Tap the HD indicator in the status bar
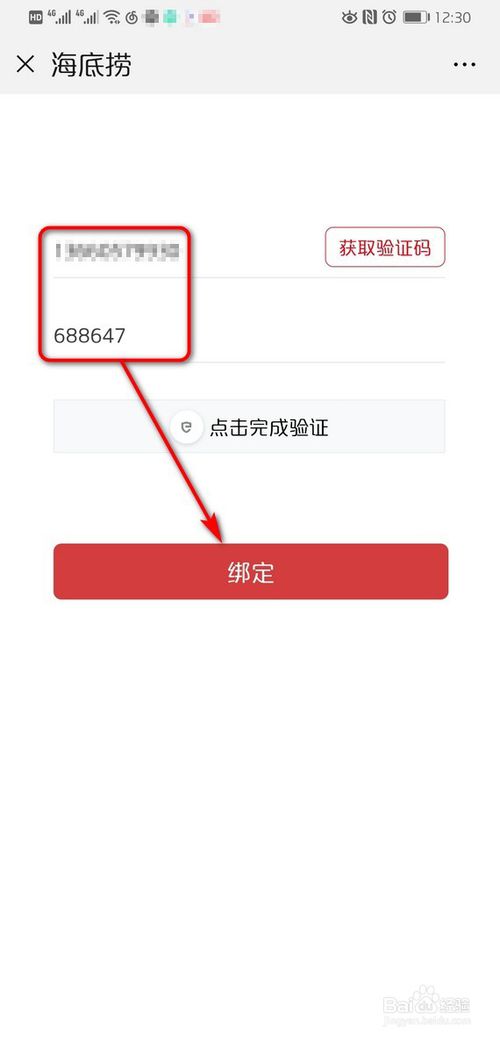 pyautogui.click(x=36, y=18)
